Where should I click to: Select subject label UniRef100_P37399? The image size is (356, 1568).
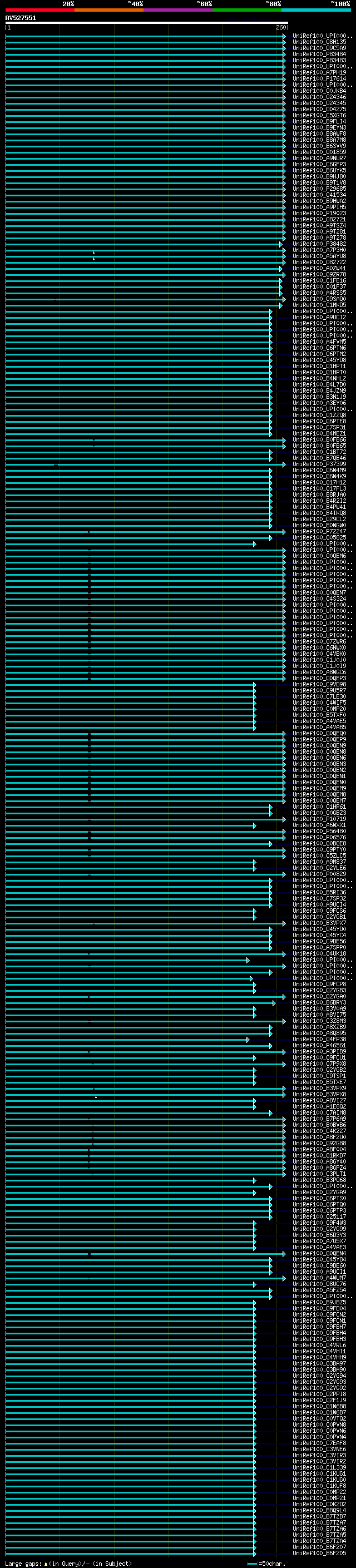(x=319, y=464)
